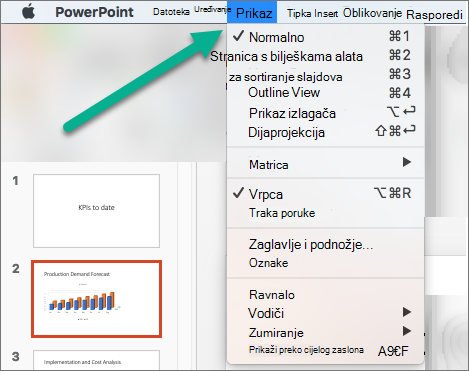Switch to Outline View
Screen dimensions: 469x371
point(325,93)
